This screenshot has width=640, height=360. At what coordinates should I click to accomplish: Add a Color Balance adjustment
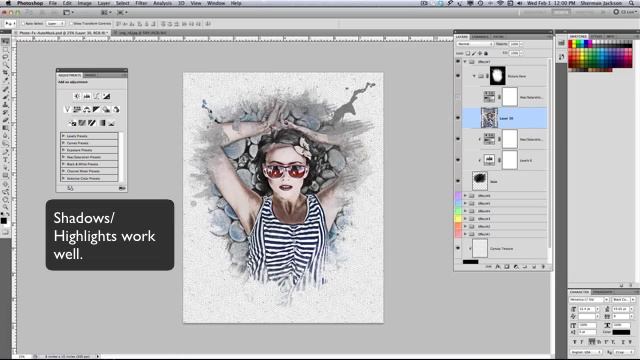point(87,109)
